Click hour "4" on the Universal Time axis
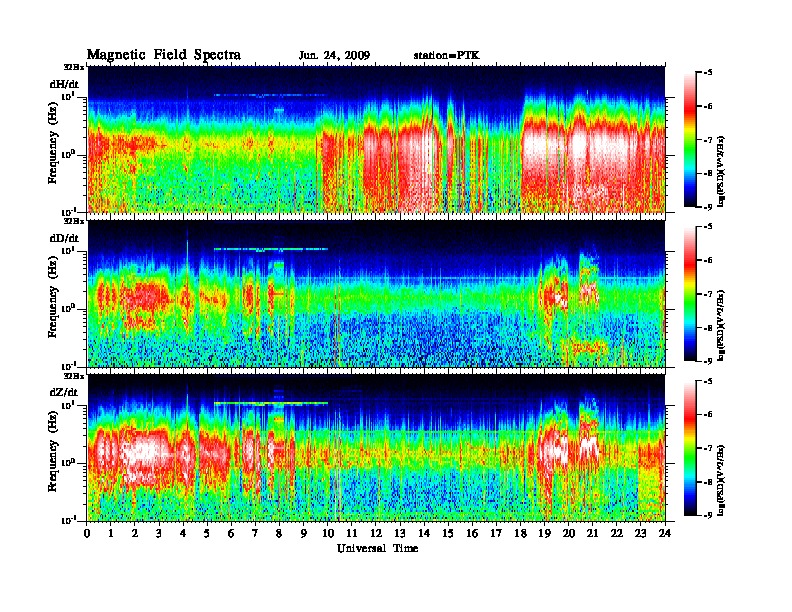 pos(183,533)
